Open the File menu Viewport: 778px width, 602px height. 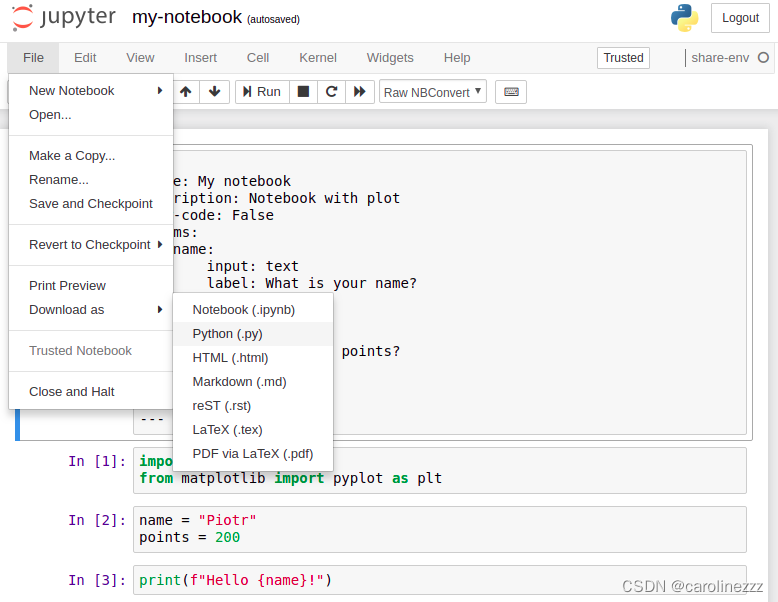[33, 58]
